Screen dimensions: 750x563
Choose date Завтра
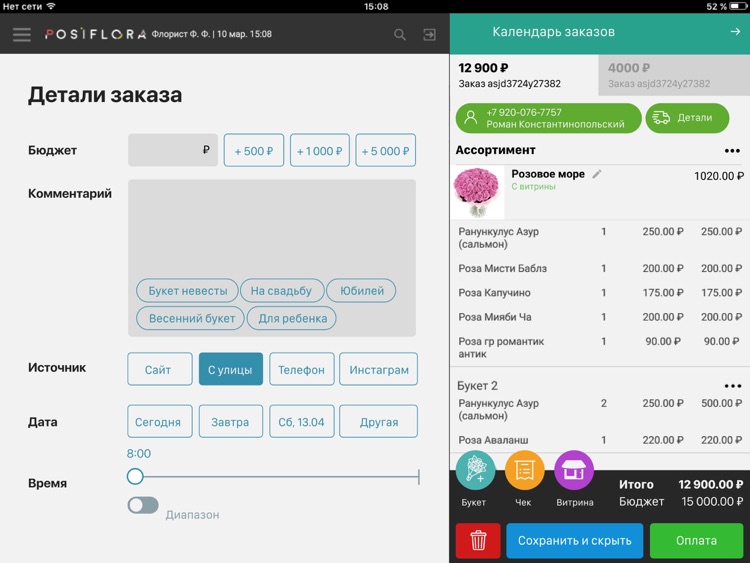pos(231,421)
